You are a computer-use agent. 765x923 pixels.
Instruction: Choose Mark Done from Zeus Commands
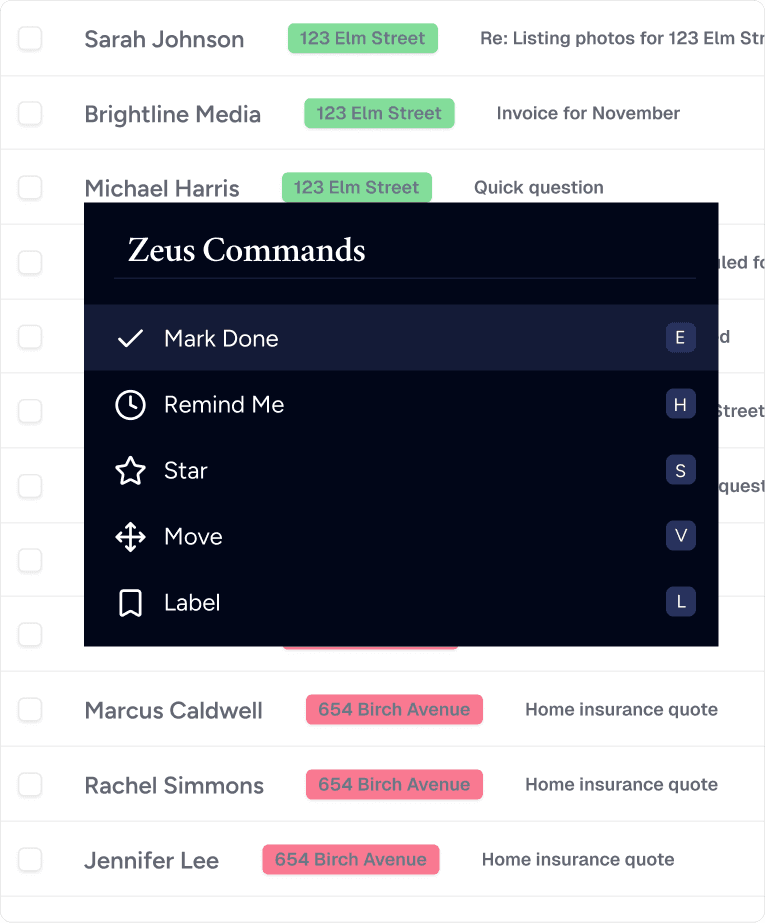coord(221,338)
